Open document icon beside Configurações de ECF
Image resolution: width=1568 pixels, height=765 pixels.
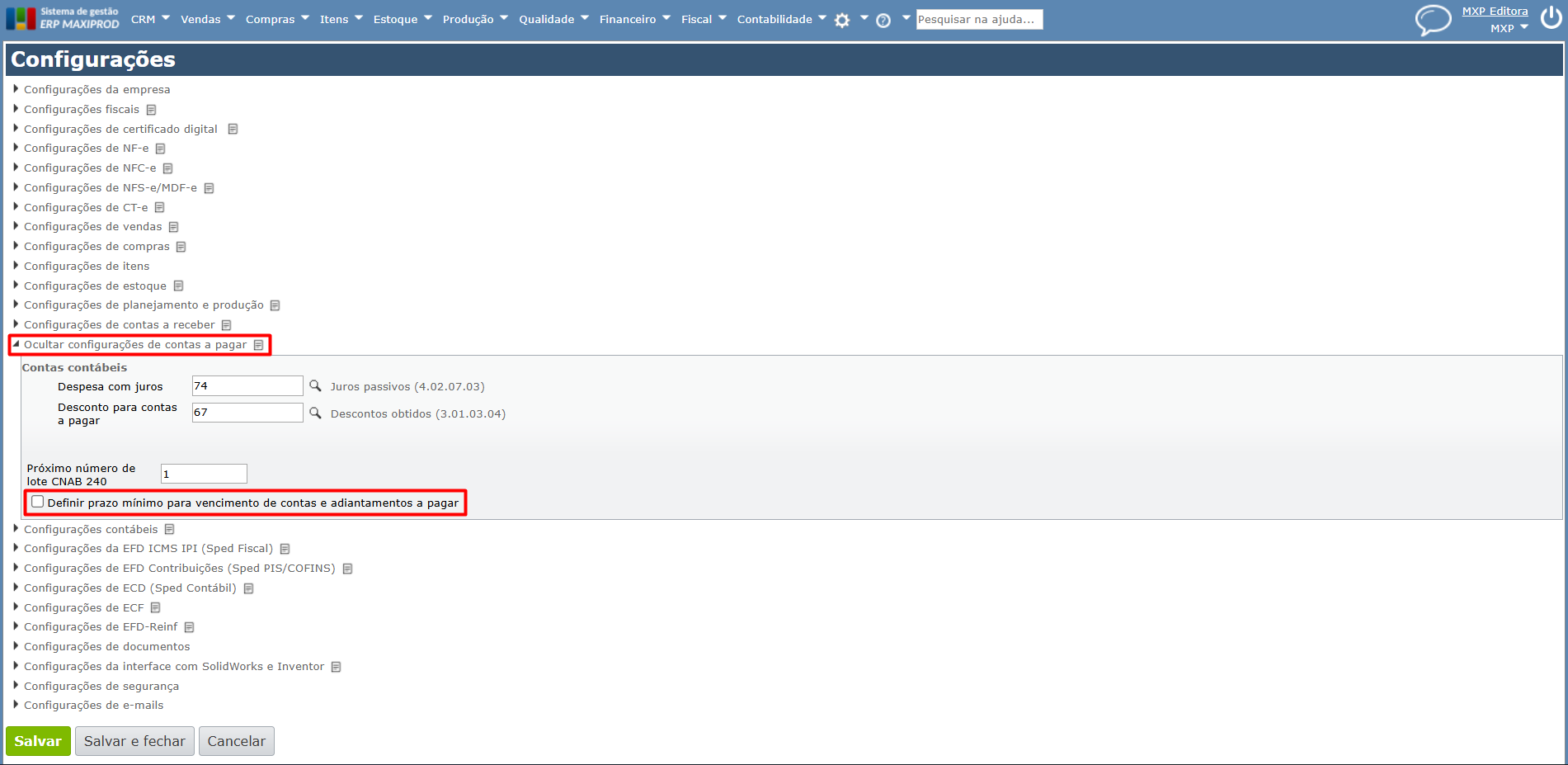pos(155,608)
